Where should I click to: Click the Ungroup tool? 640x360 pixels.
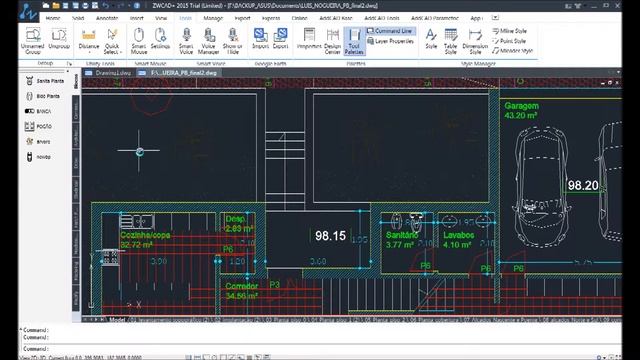59,39
